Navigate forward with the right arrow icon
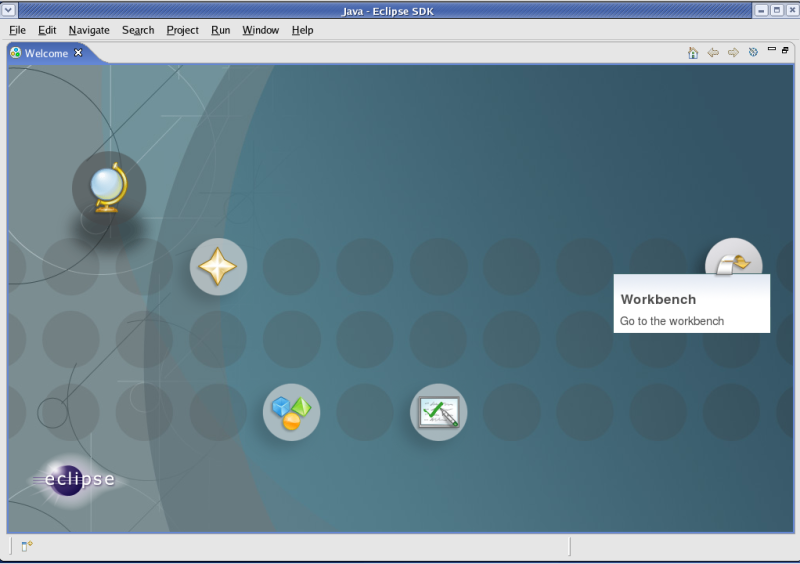800x564 pixels. click(x=733, y=52)
